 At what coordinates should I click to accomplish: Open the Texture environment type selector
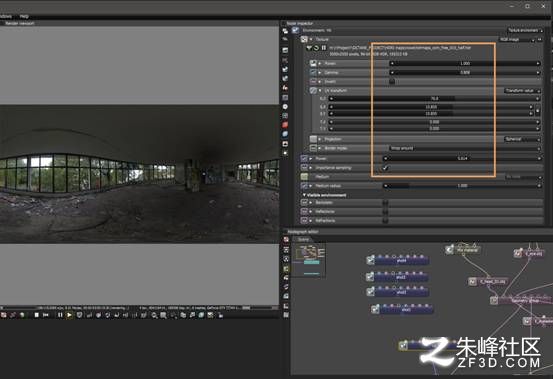pos(525,31)
